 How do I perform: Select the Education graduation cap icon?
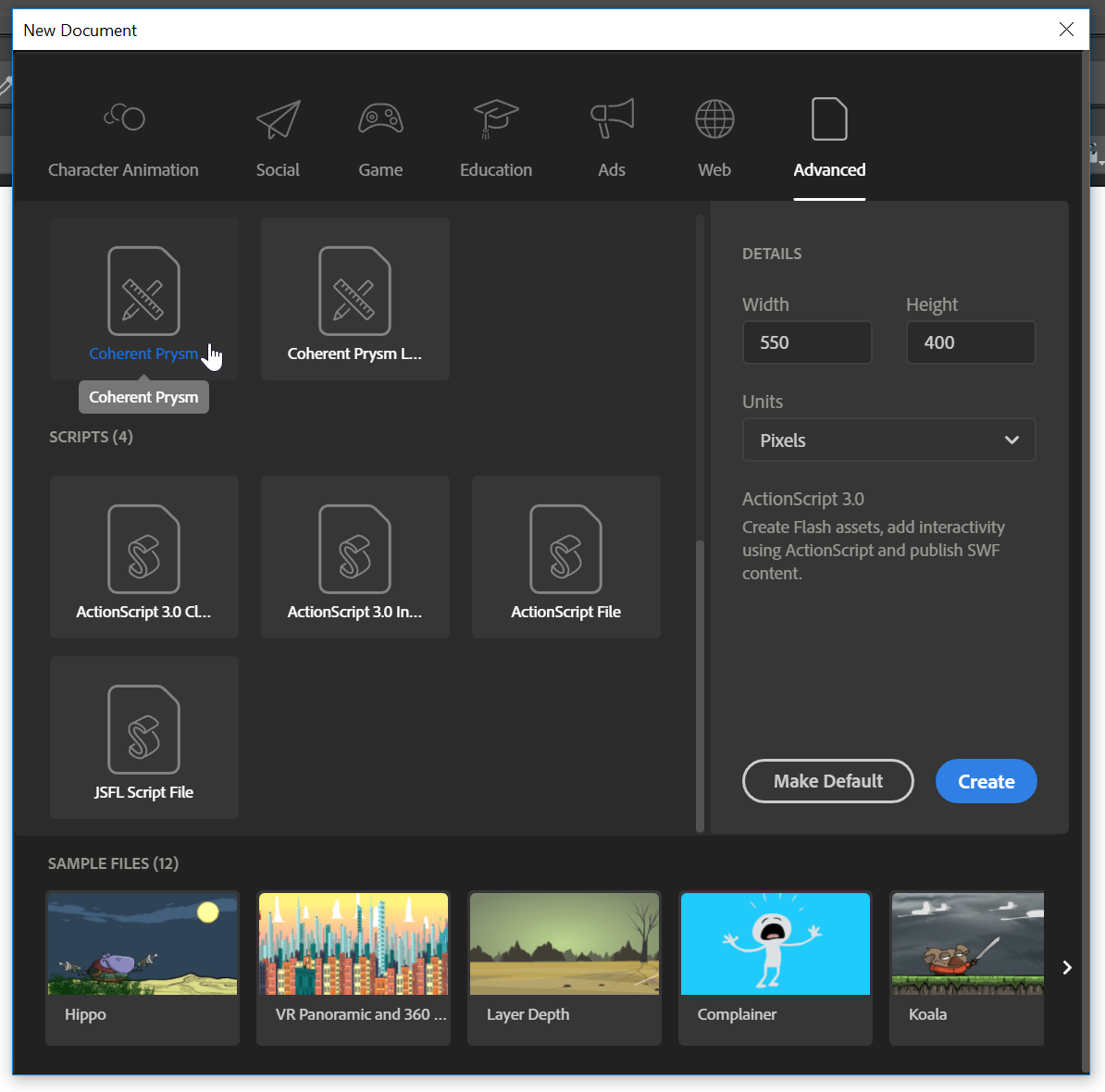tap(496, 118)
